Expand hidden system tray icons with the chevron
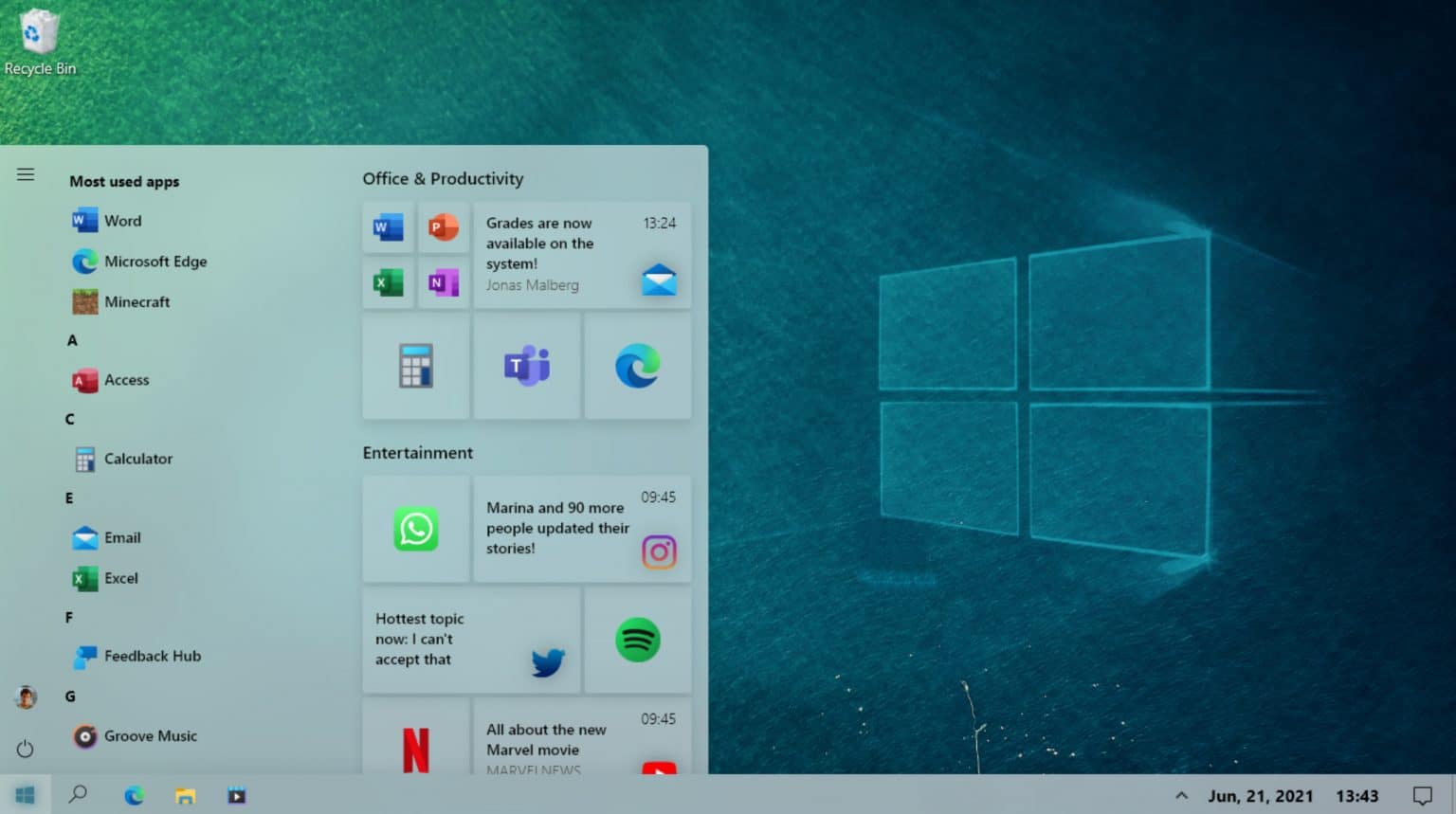1456x814 pixels. coord(1181,795)
